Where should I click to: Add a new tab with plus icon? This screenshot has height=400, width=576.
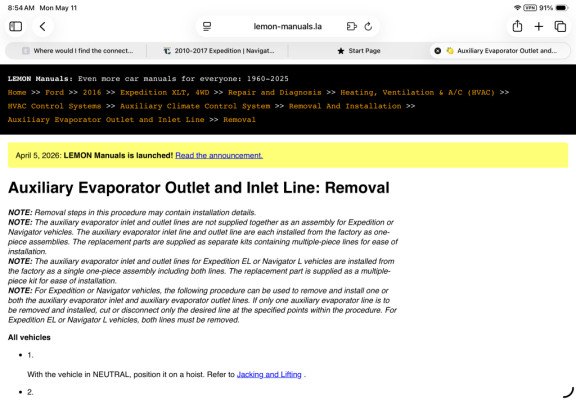pos(539,26)
